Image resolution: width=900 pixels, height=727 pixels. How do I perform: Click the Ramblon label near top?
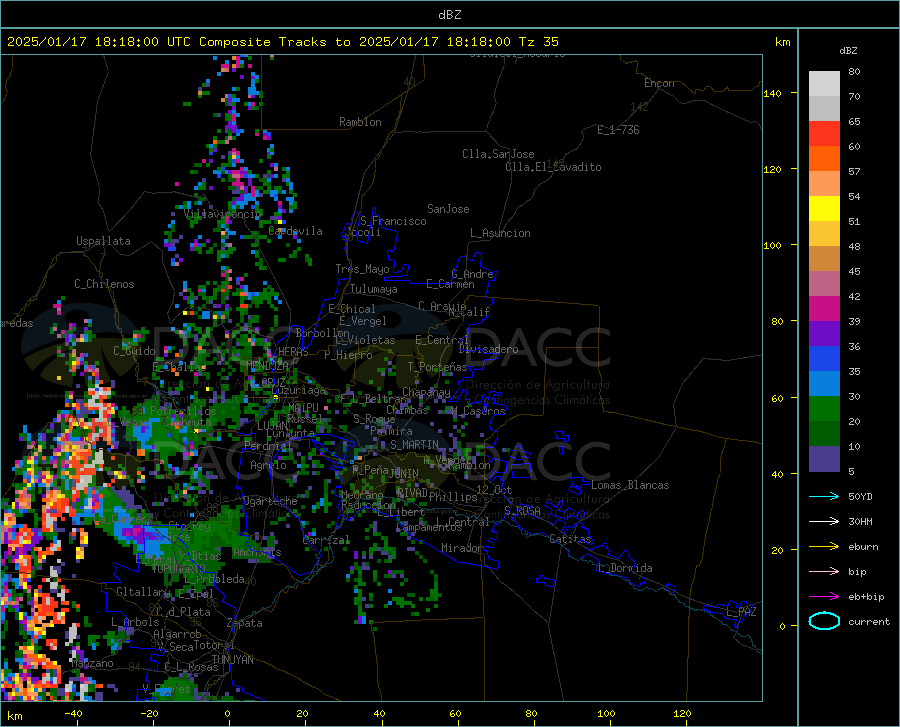pos(360,122)
